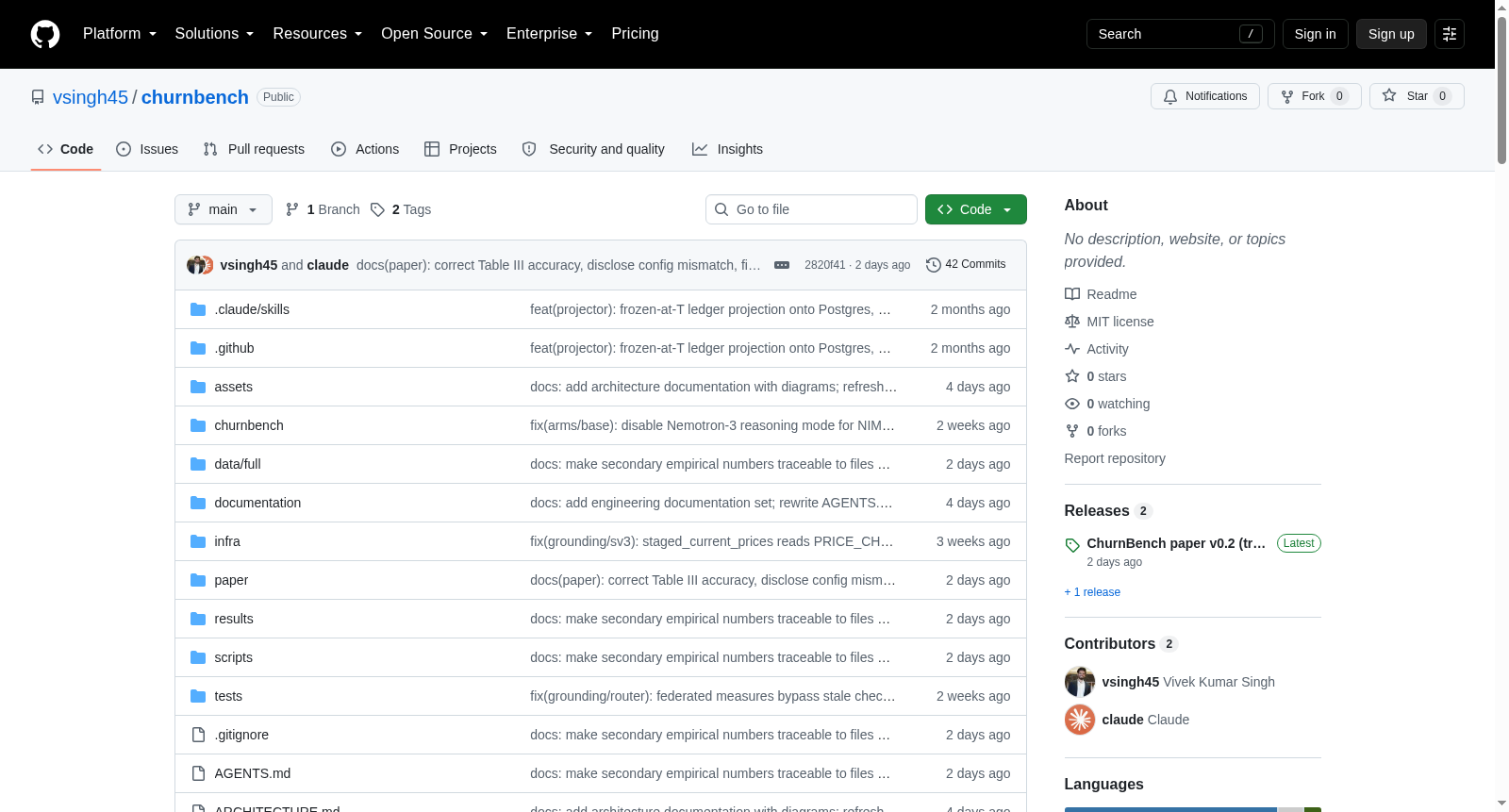Click the folder icon beside tests

coord(198,696)
